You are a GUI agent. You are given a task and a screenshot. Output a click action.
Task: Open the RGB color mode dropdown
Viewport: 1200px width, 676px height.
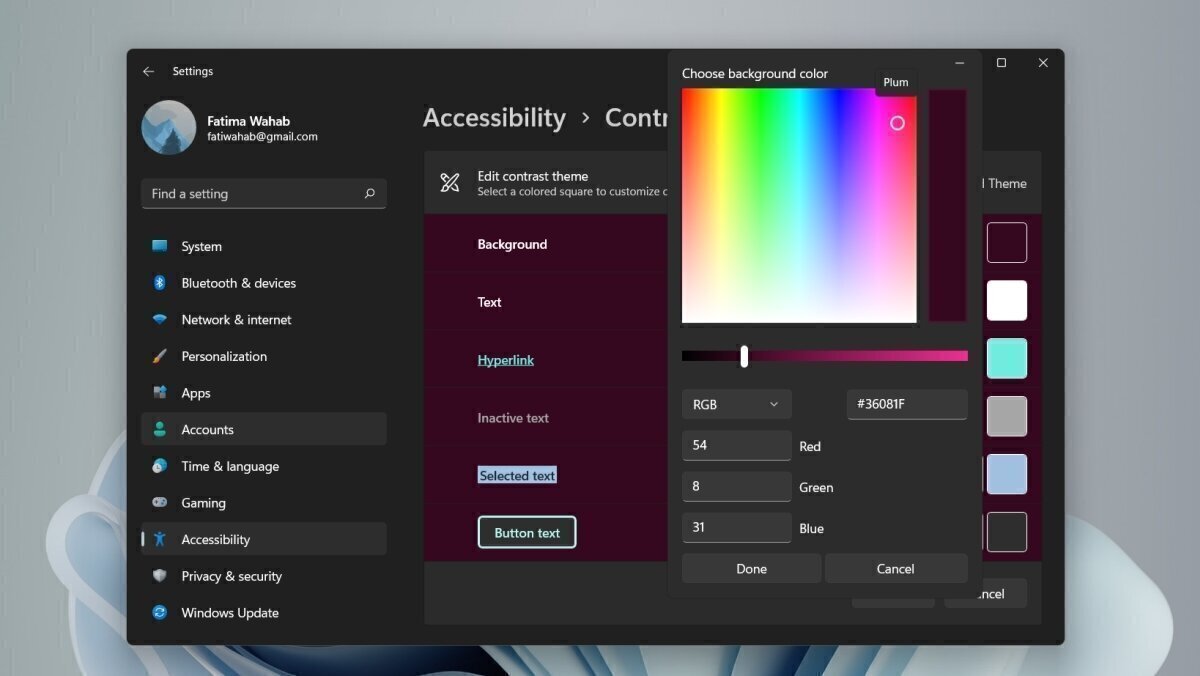pos(736,404)
